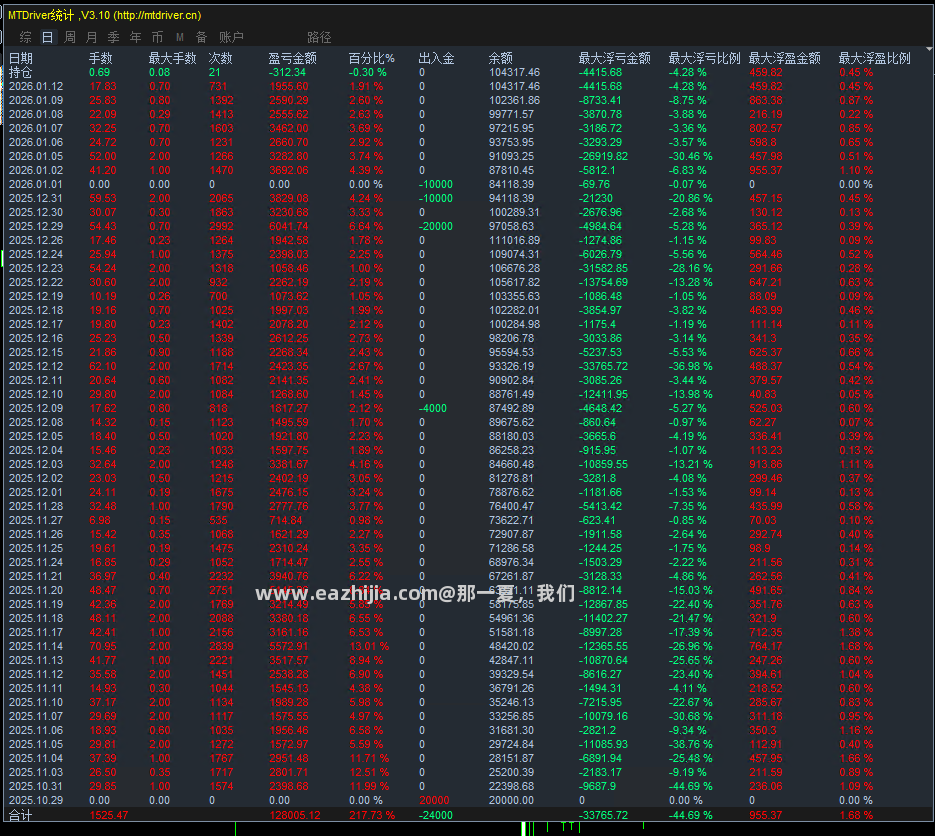Click the 合计 total row label
This screenshot has width=935, height=836.
click(x=21, y=815)
